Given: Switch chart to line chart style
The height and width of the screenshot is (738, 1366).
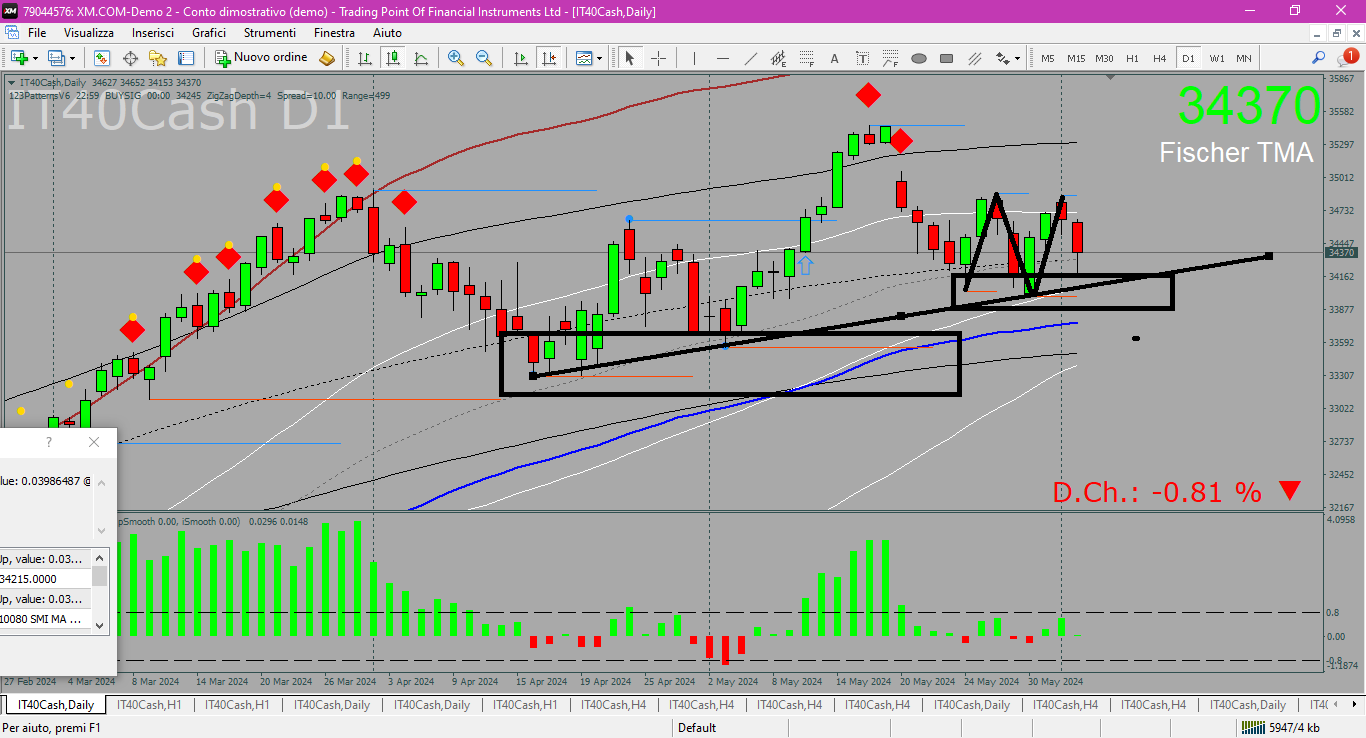Looking at the screenshot, I should pos(421,58).
